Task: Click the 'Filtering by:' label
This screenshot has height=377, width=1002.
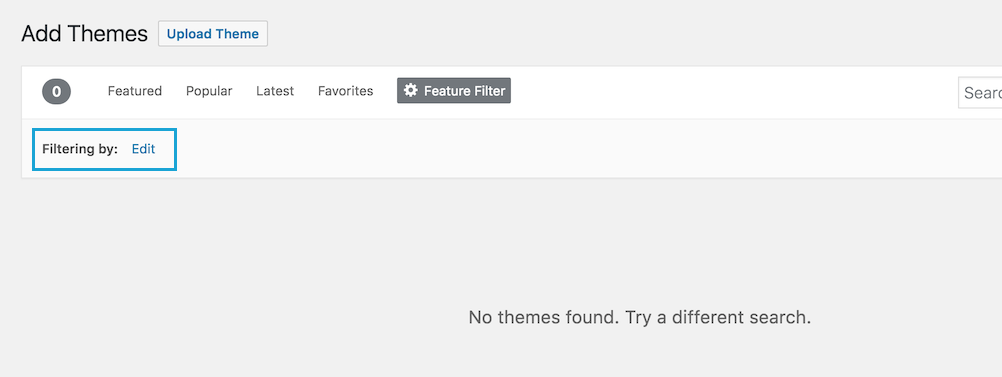Action: (x=80, y=149)
